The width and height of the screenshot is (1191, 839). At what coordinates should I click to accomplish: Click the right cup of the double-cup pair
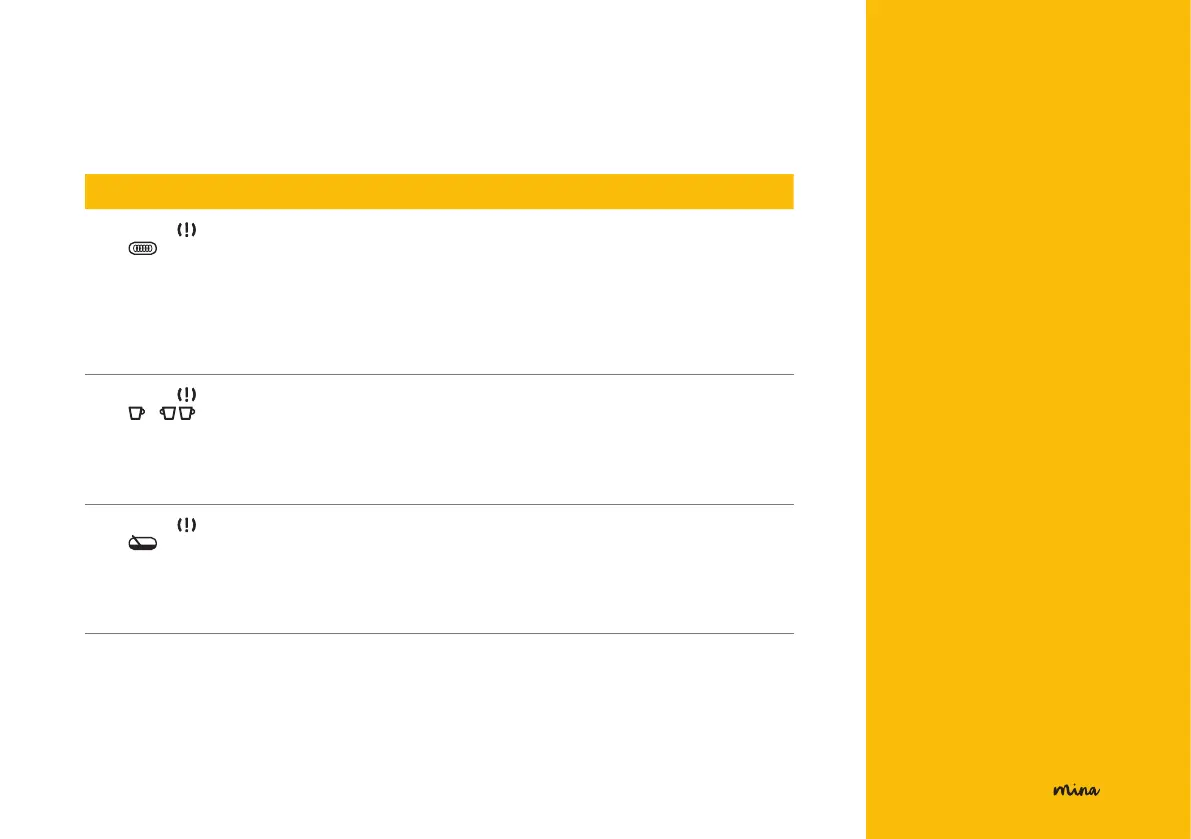[x=186, y=414]
